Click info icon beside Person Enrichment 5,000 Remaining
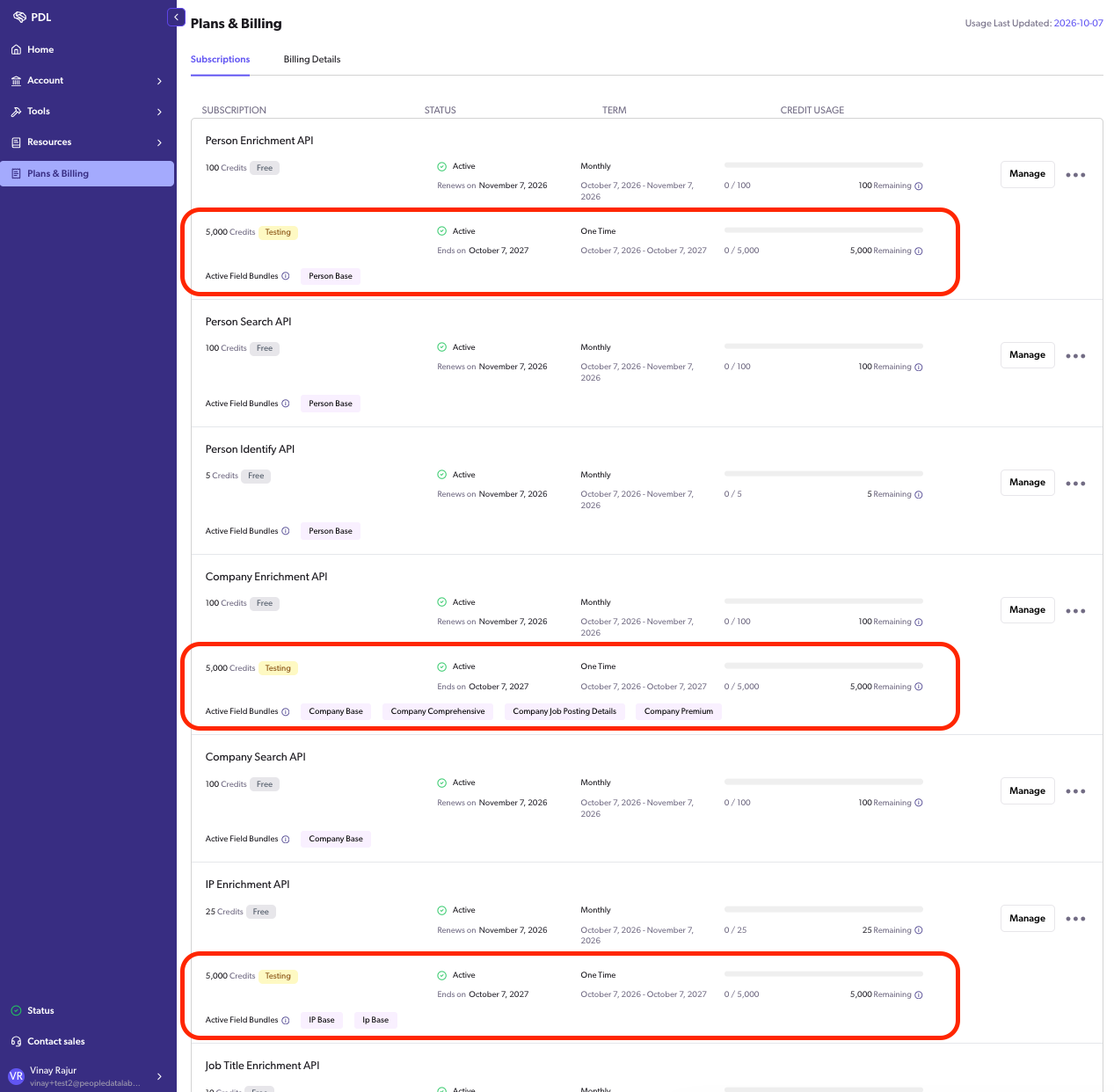The width and height of the screenshot is (1114, 1092). point(919,251)
